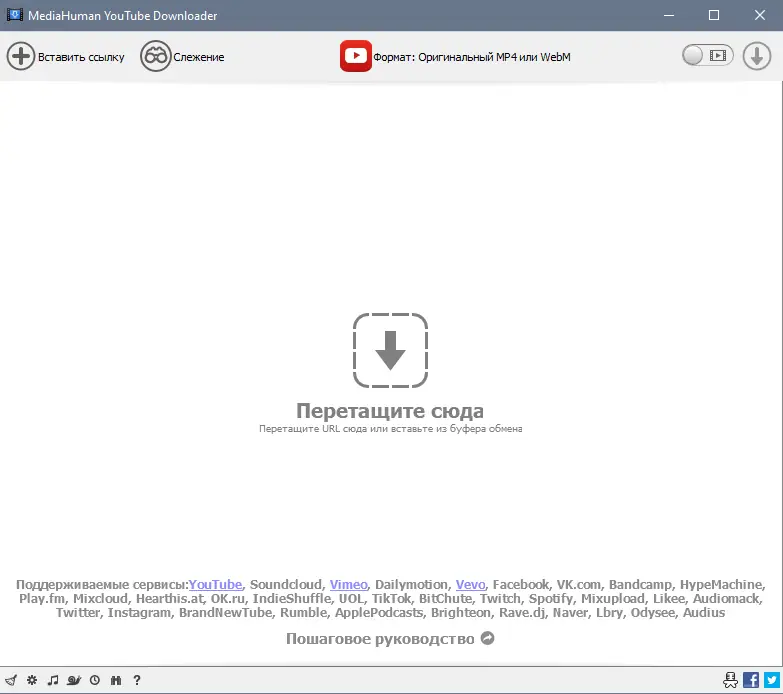Click the "Вставить ссылку" label
The height and width of the screenshot is (694, 783).
(x=81, y=57)
